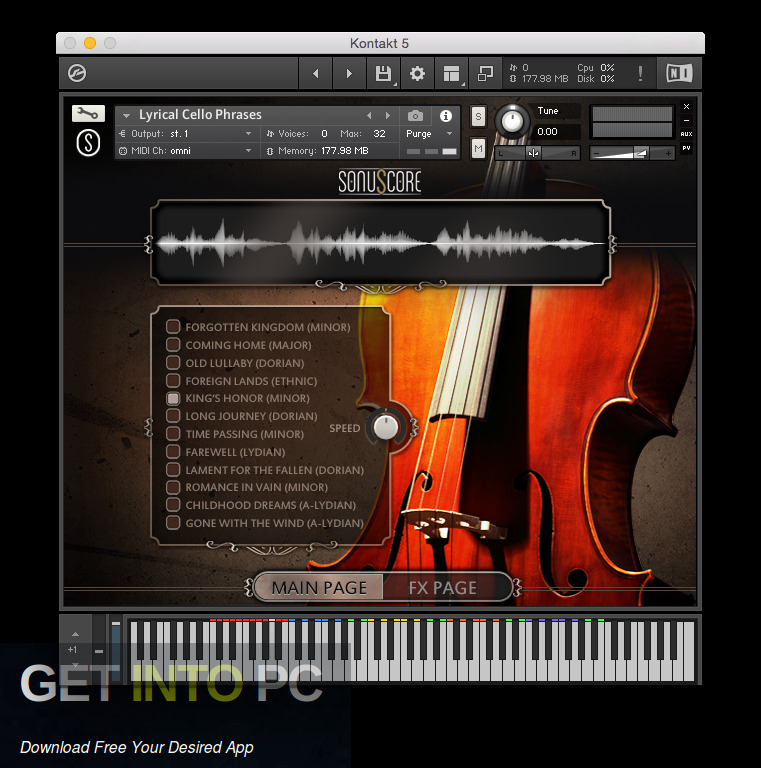The width and height of the screenshot is (761, 768).
Task: Open the Output st. 1 dropdown
Action: [x=186, y=134]
